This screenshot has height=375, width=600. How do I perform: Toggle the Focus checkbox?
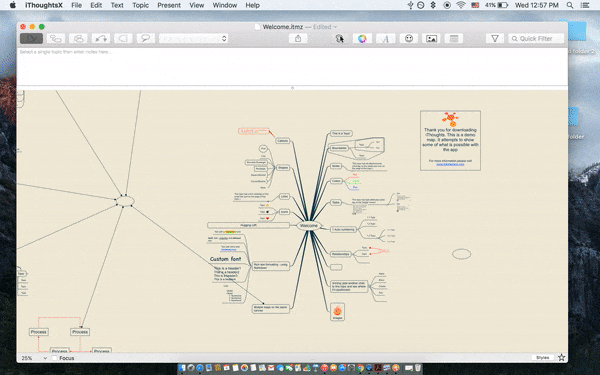pos(54,358)
